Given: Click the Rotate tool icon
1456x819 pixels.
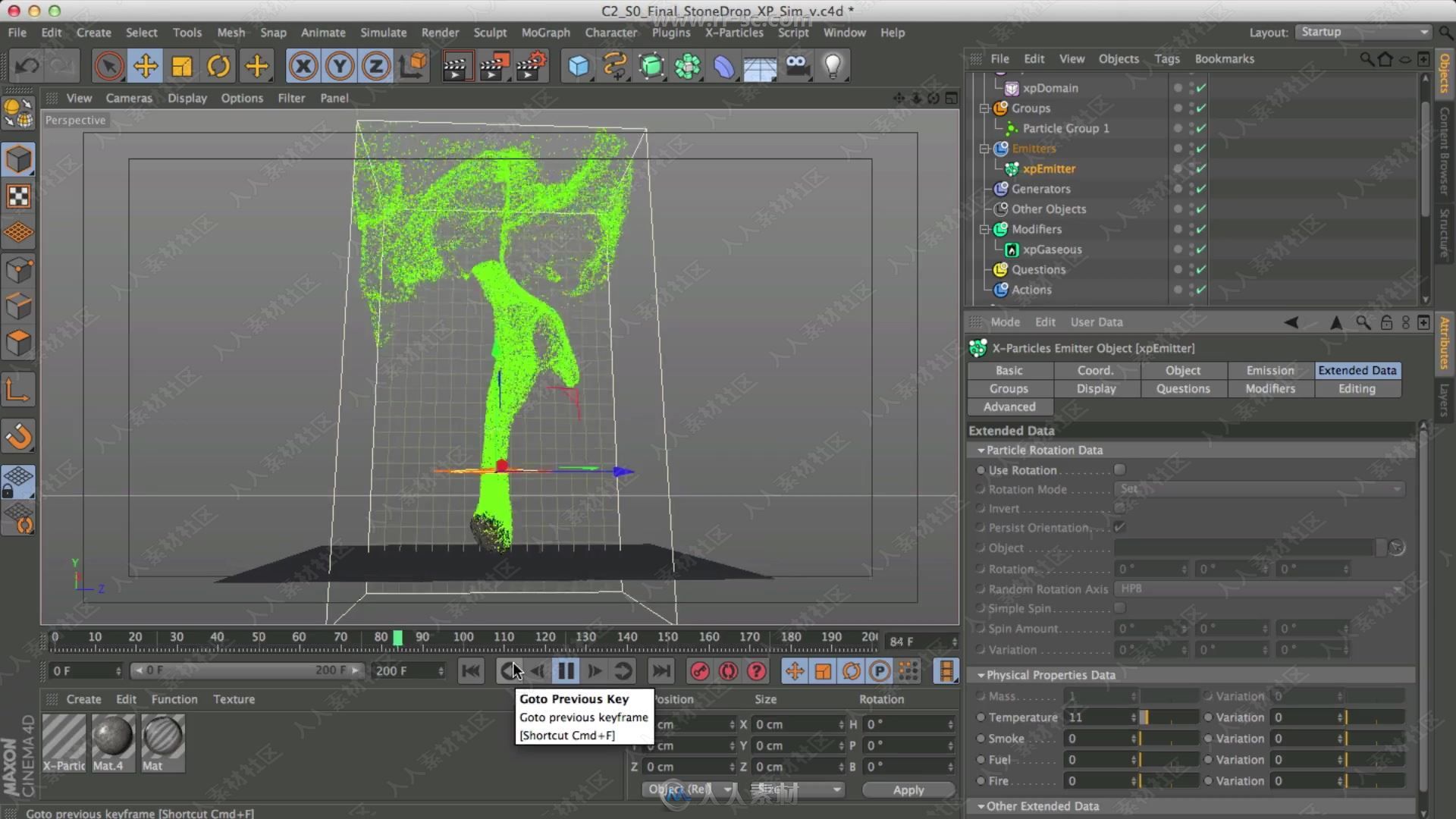Looking at the screenshot, I should 220,65.
